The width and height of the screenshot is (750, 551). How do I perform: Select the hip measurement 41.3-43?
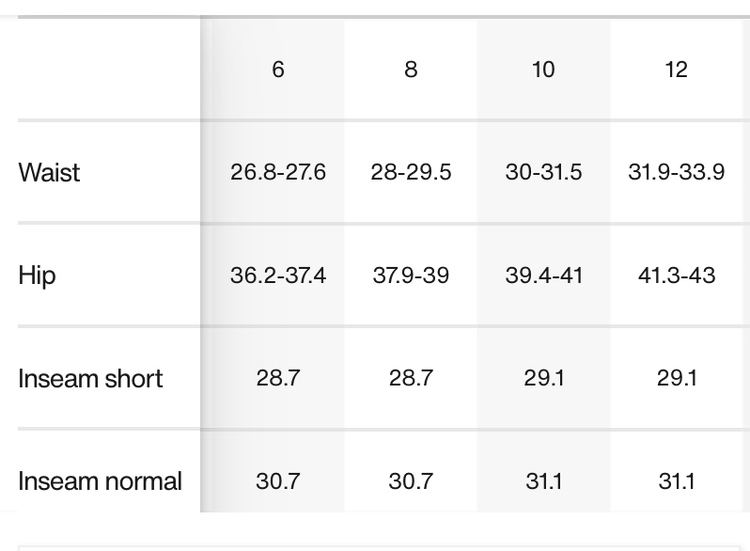677,275
